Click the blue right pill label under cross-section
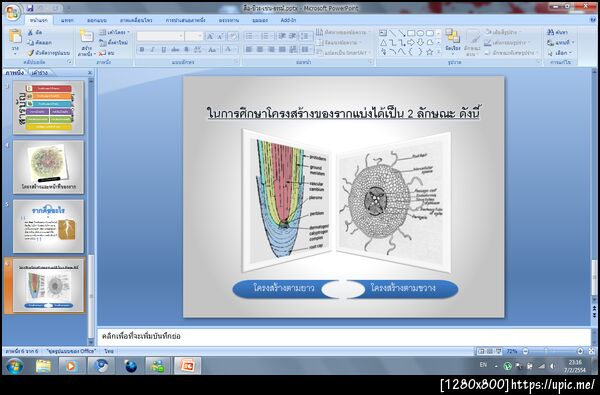Image resolution: width=600 pixels, height=395 pixels. pyautogui.click(x=403, y=288)
